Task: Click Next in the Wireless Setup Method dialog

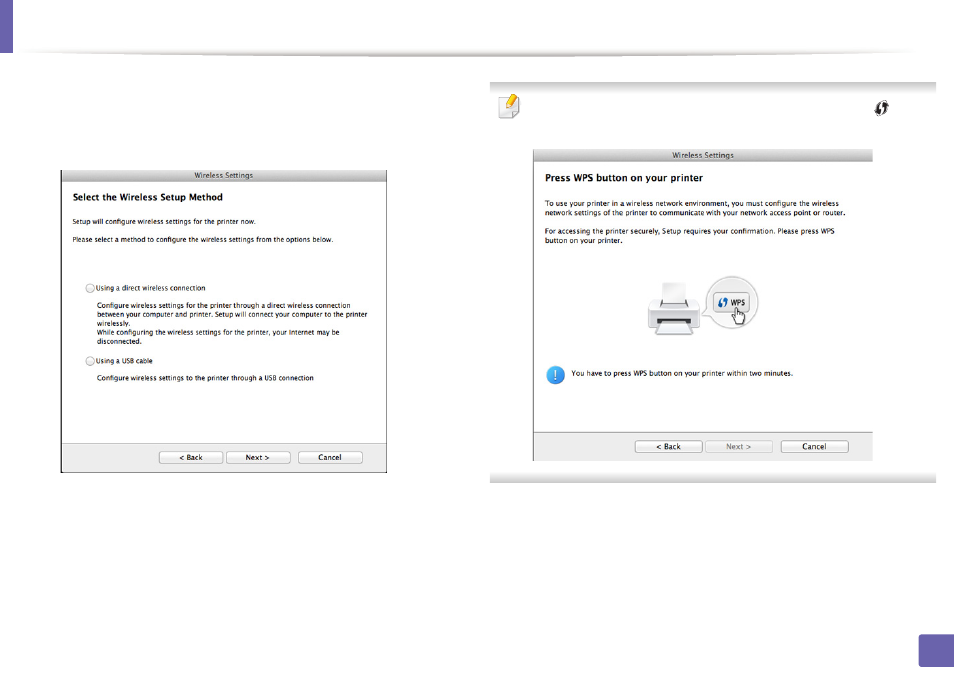Action: click(x=258, y=457)
